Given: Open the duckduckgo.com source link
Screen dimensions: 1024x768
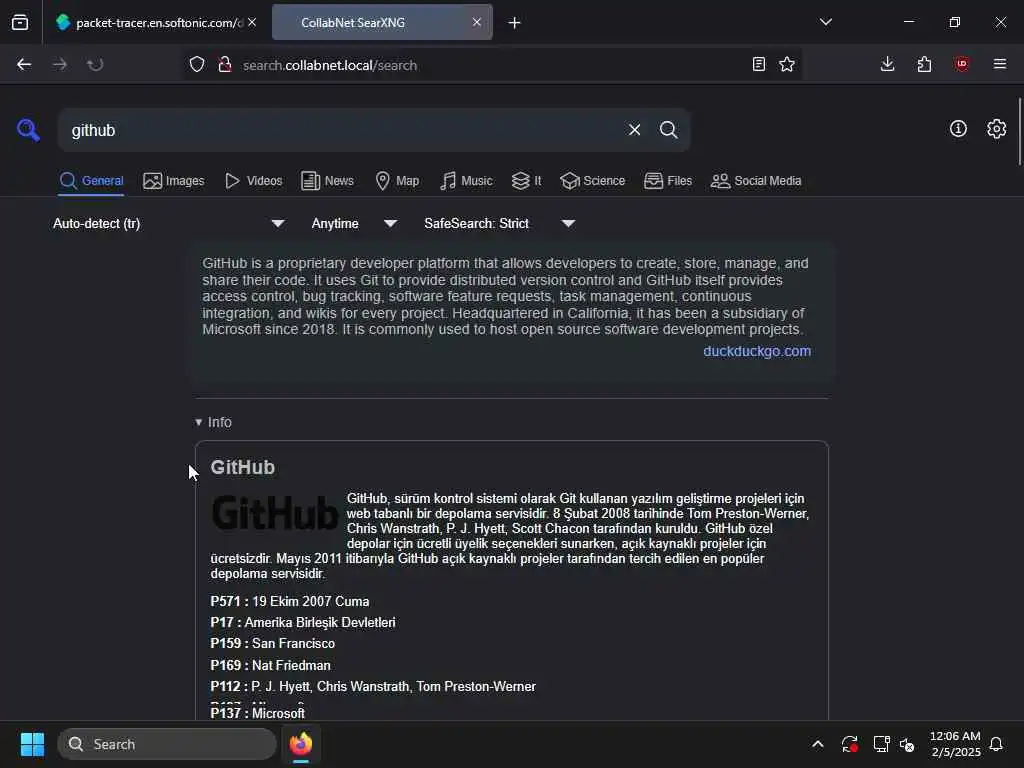Looking at the screenshot, I should point(757,351).
